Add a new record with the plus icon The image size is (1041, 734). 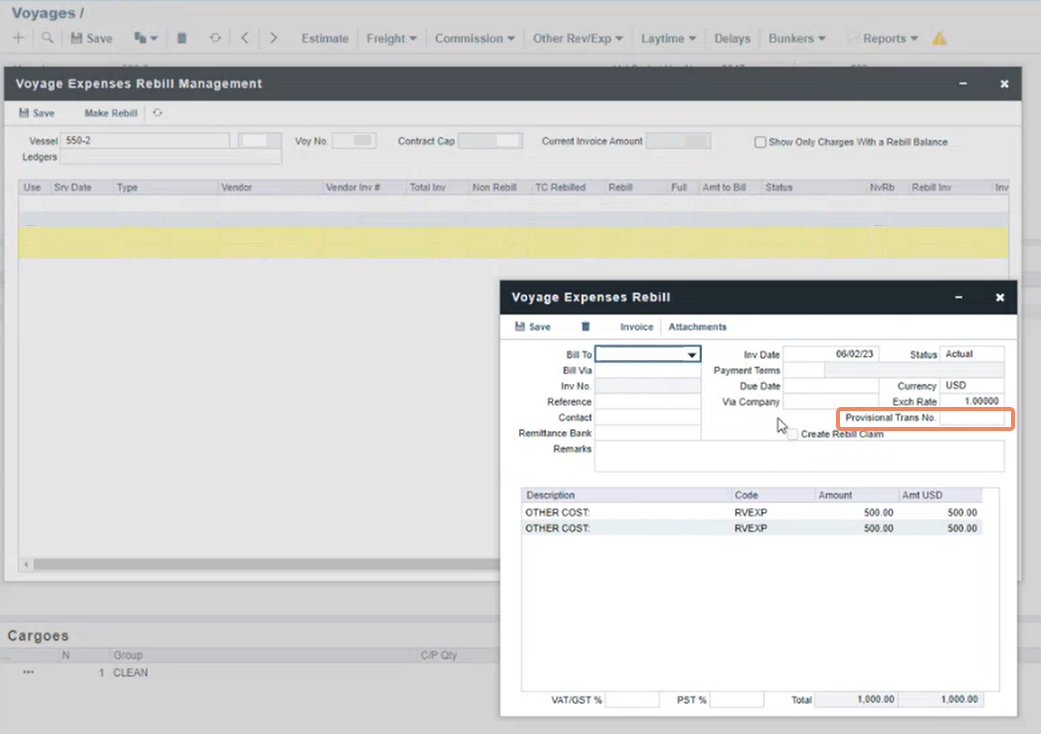pyautogui.click(x=18, y=37)
